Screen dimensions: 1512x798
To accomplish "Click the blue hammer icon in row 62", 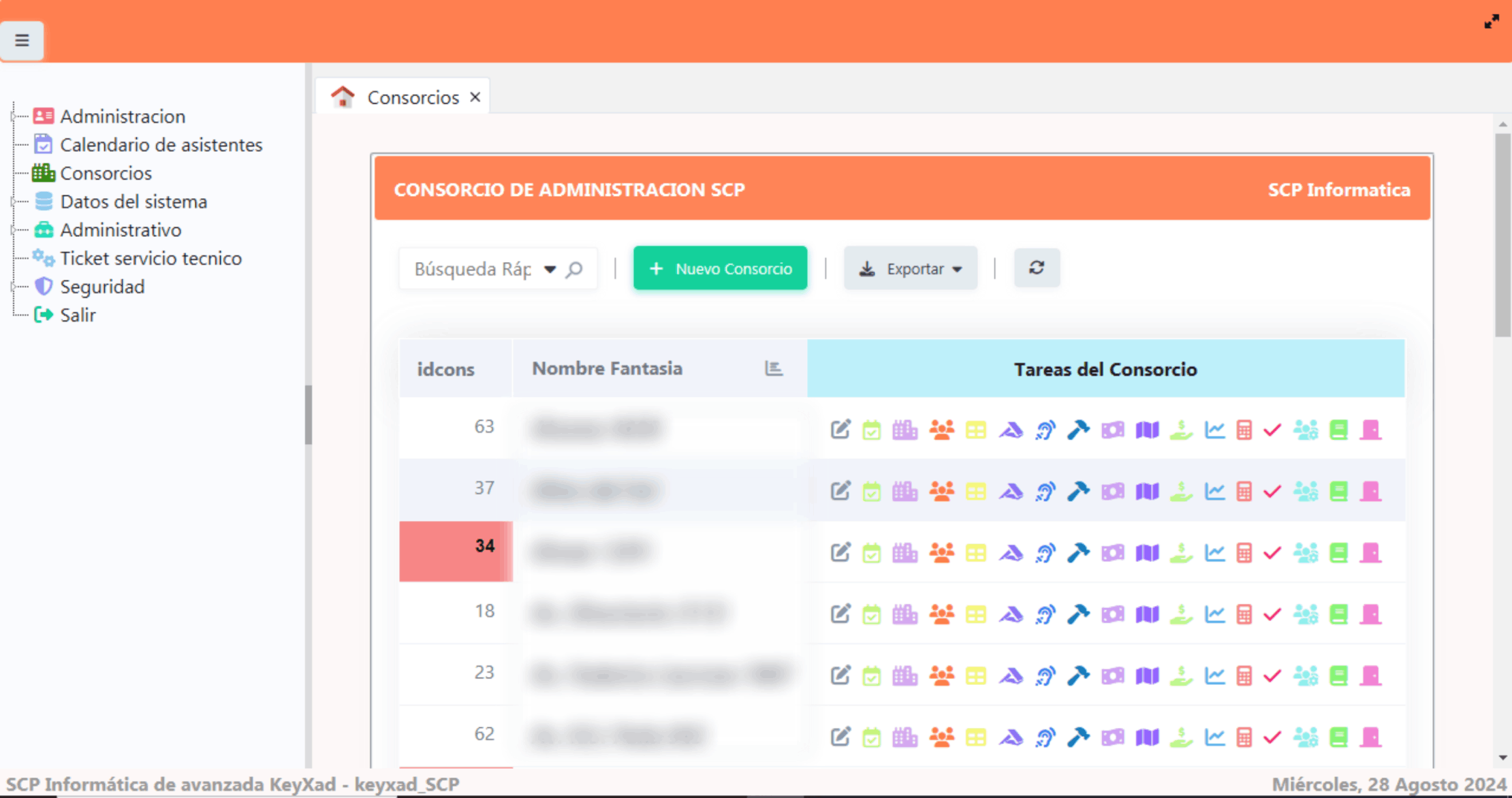I will tap(1078, 737).
